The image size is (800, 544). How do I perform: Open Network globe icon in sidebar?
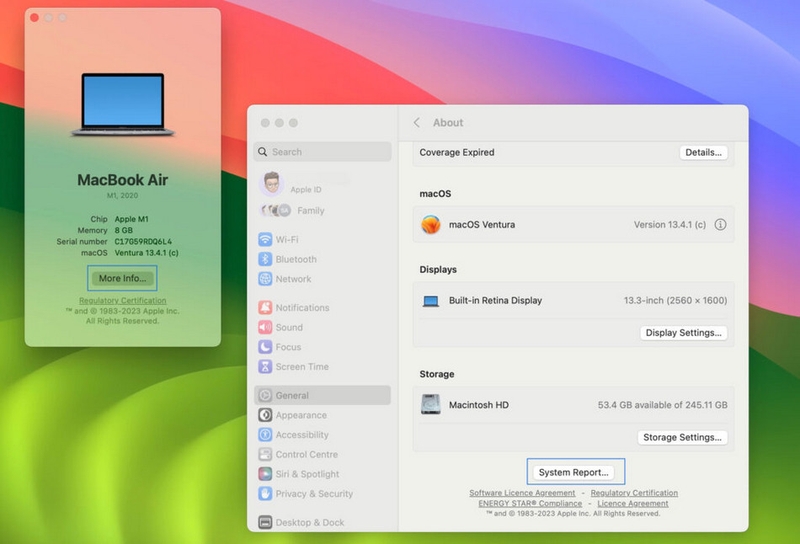pos(265,279)
